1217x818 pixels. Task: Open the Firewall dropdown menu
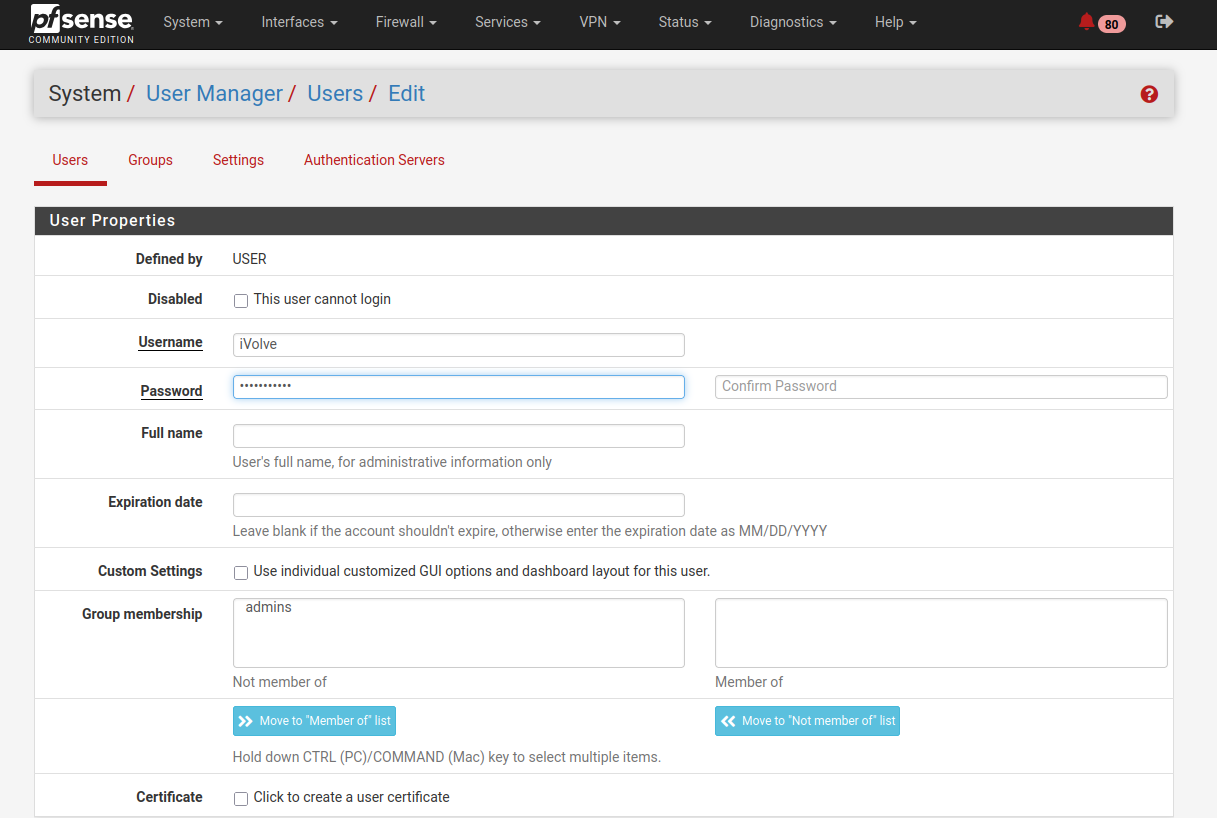click(x=406, y=22)
